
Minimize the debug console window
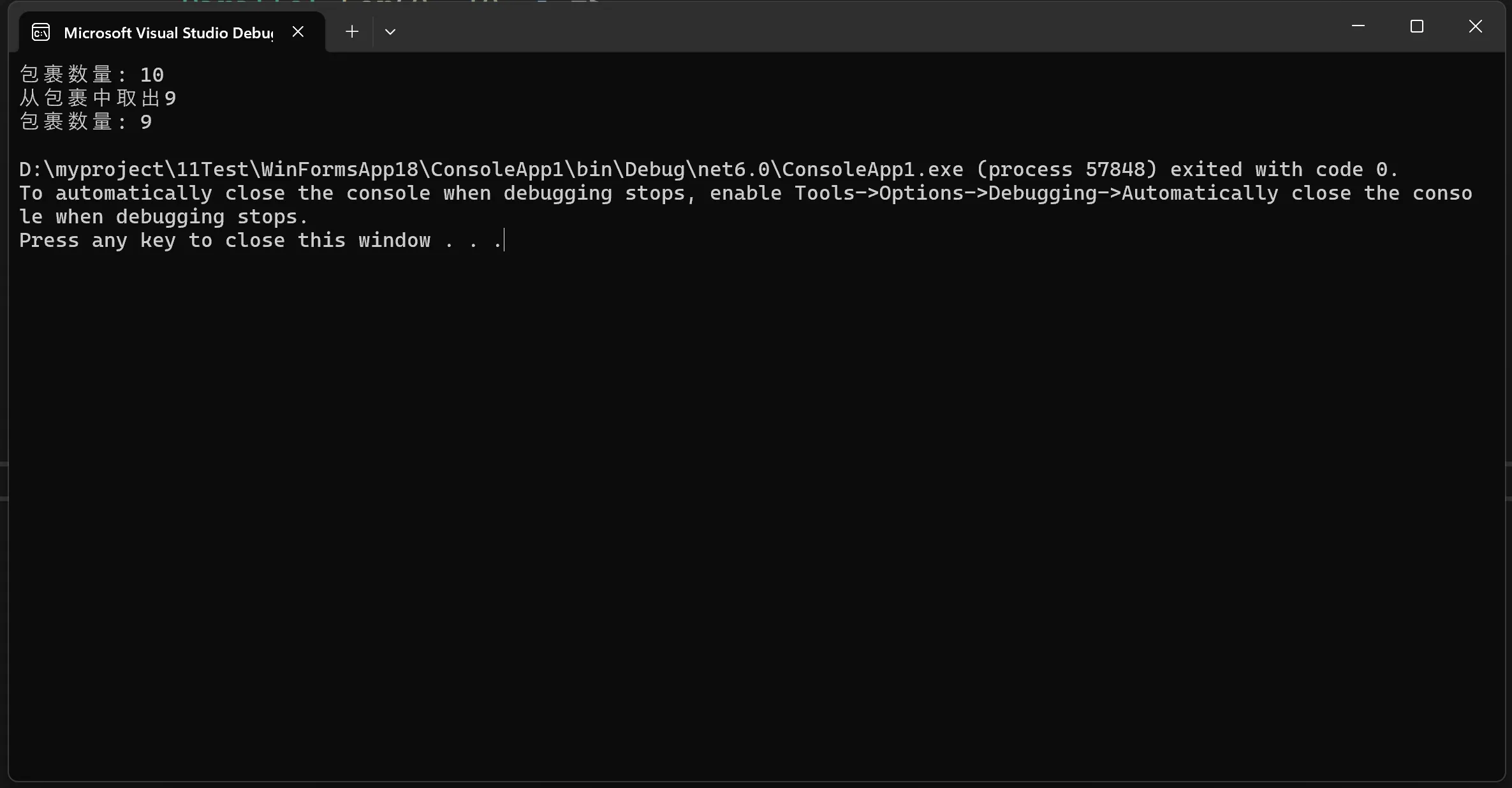pyautogui.click(x=1358, y=26)
